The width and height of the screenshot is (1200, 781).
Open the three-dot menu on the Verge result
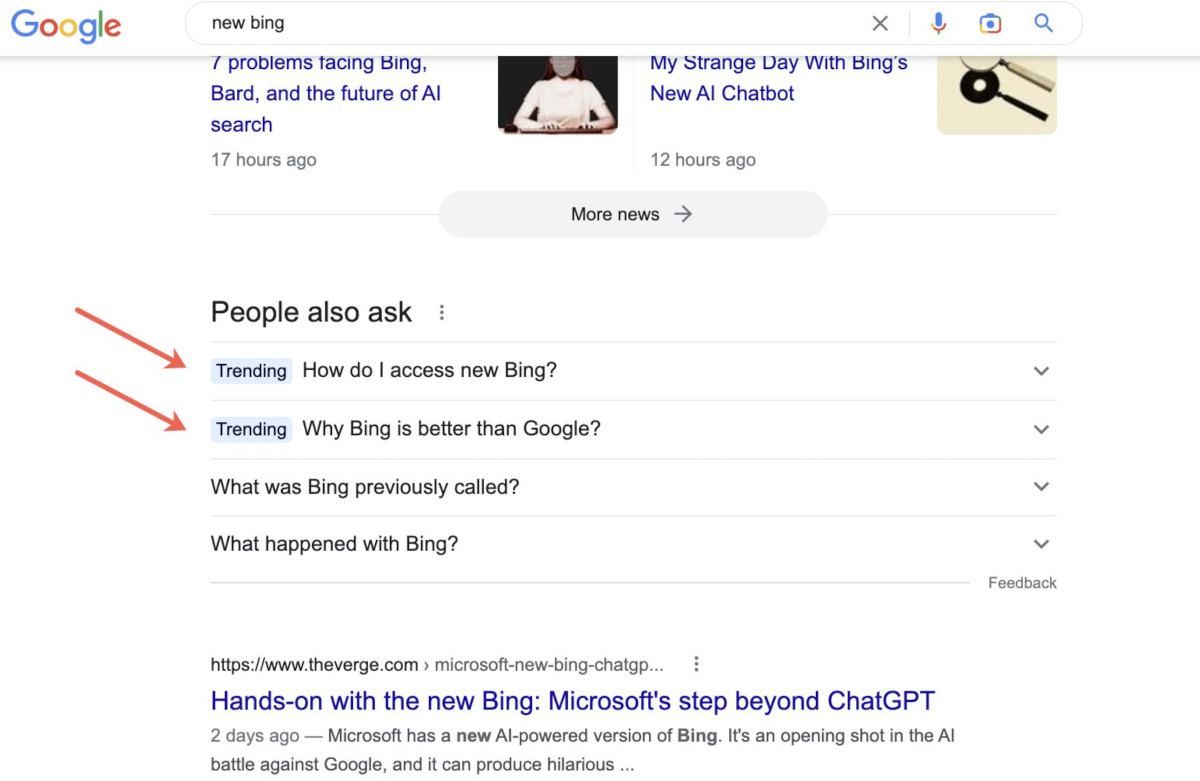(696, 663)
